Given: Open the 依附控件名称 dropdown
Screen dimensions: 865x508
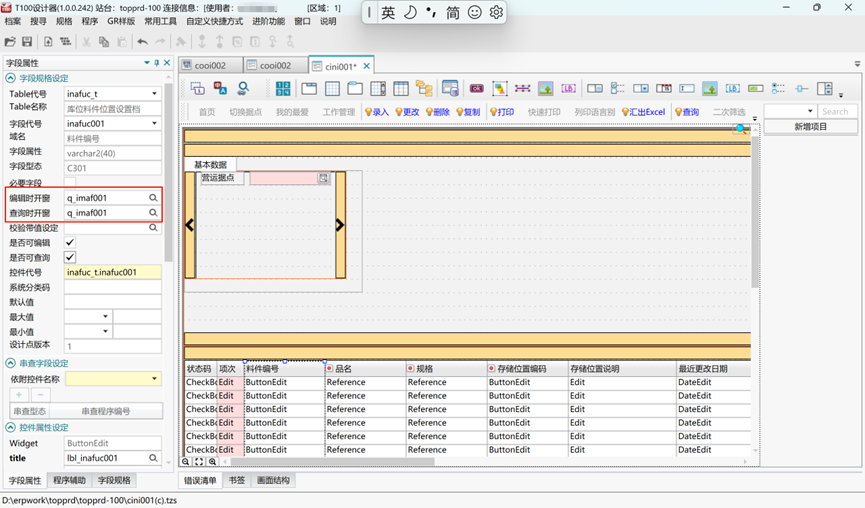Looking at the screenshot, I should [154, 378].
